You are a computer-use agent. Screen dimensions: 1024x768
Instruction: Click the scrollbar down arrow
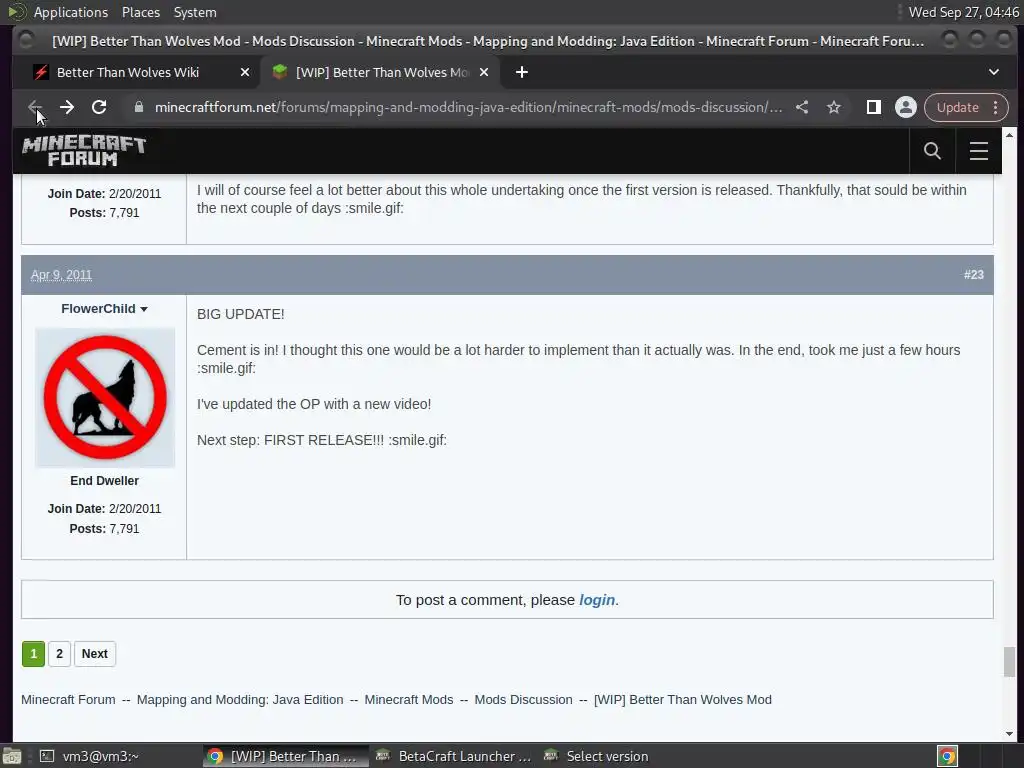(1009, 733)
